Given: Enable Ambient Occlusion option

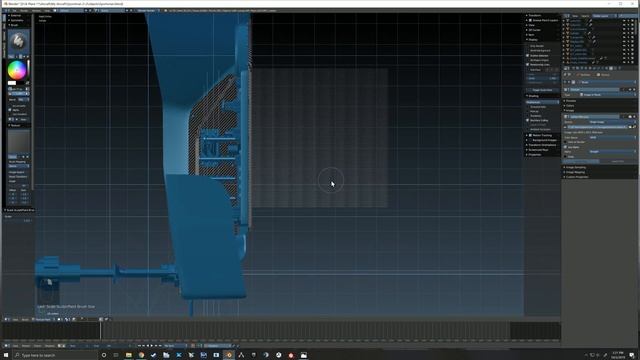Looking at the screenshot, I should (528, 129).
